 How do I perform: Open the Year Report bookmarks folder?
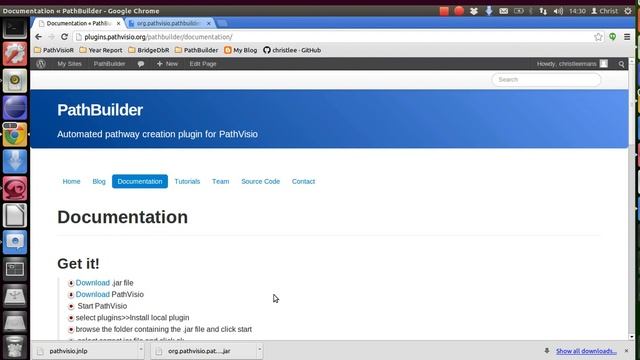click(x=101, y=50)
